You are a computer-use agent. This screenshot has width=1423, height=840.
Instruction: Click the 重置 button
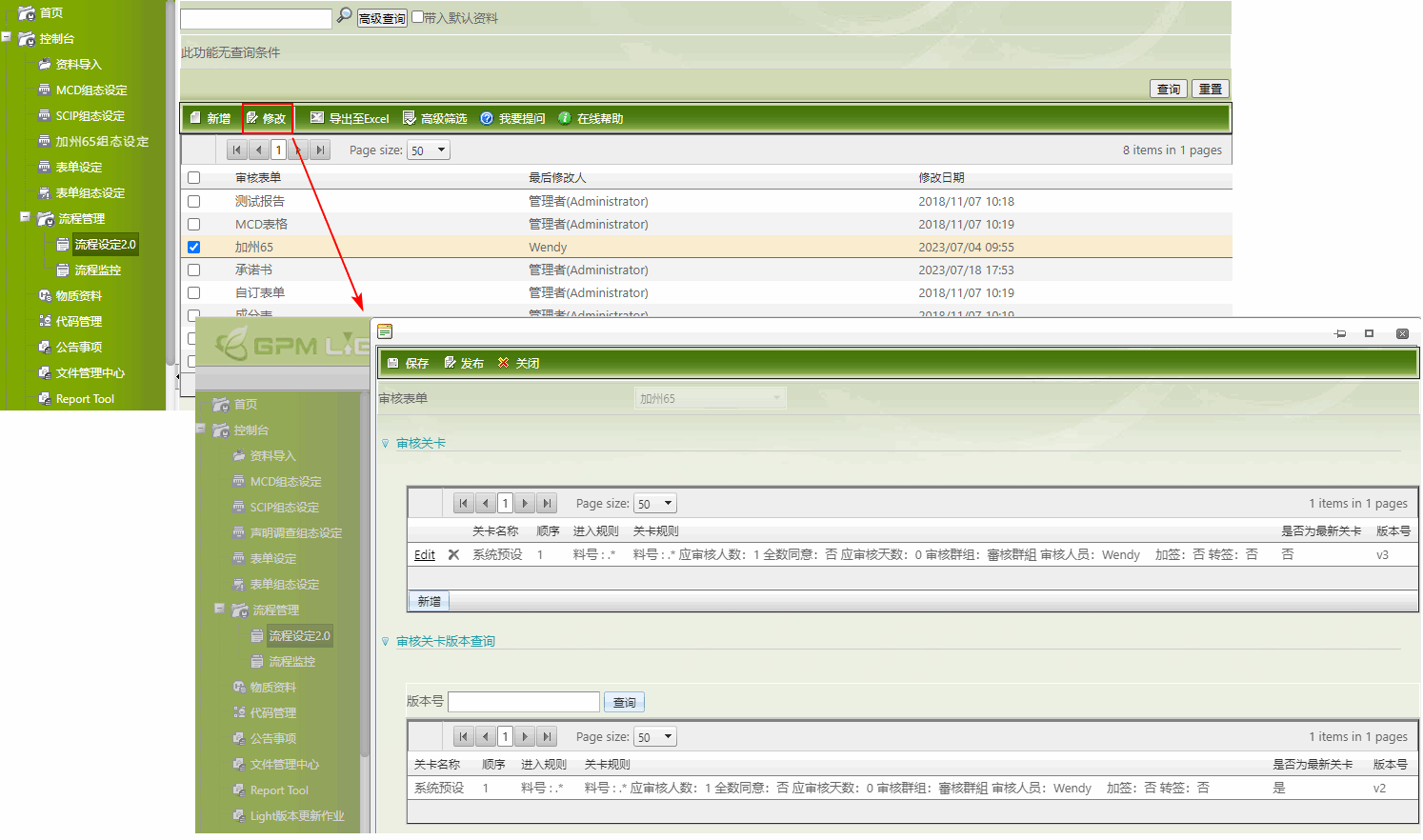1211,89
